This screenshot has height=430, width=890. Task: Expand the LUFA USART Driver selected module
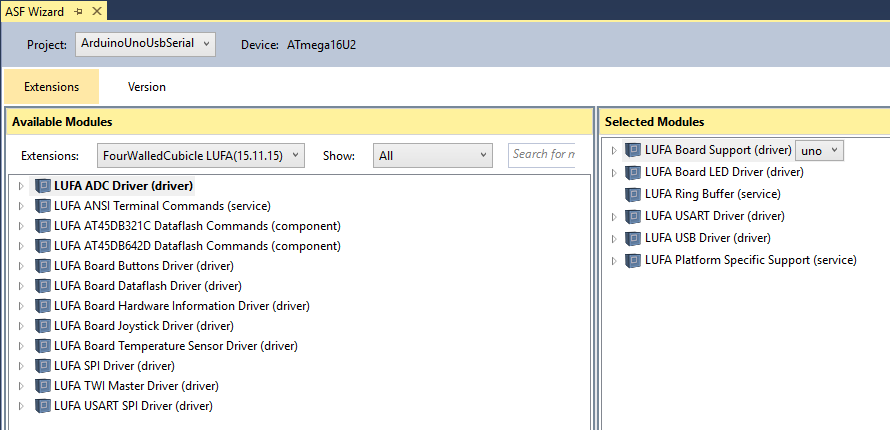click(614, 217)
